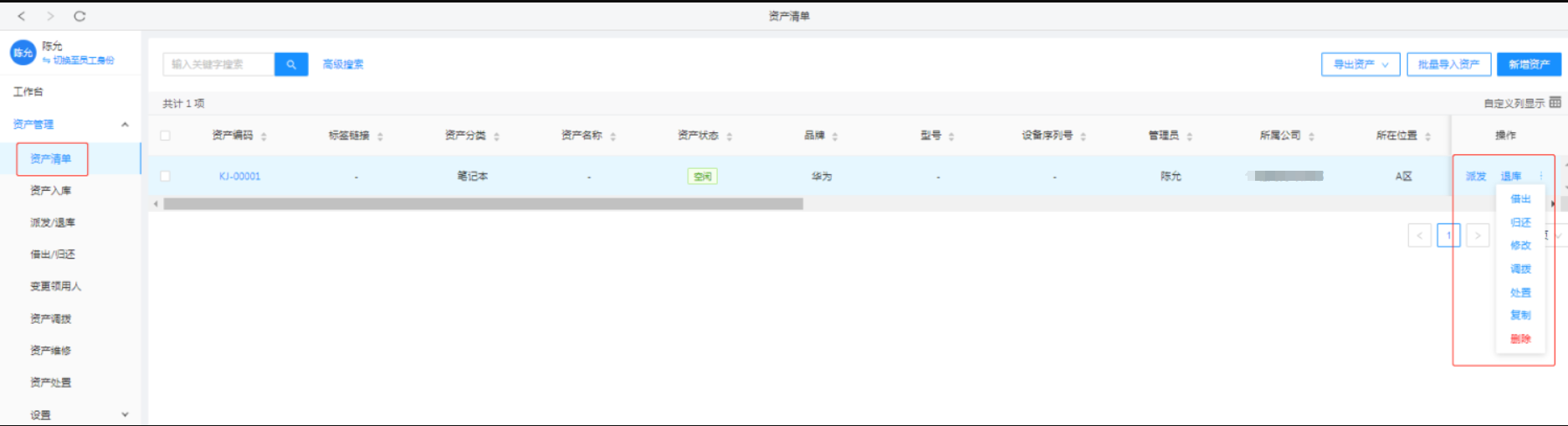Screen dimensions: 1568x426
Task: Sort the table by 资产编码 column
Action: tap(264, 136)
